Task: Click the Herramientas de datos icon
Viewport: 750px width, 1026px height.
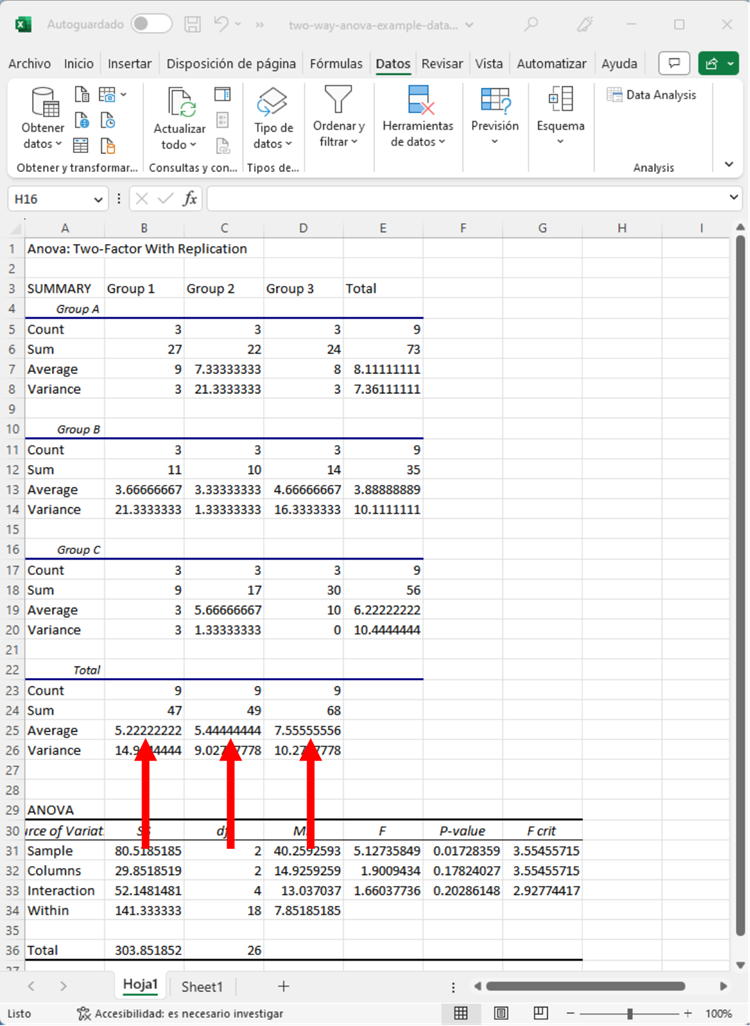Action: click(x=418, y=101)
